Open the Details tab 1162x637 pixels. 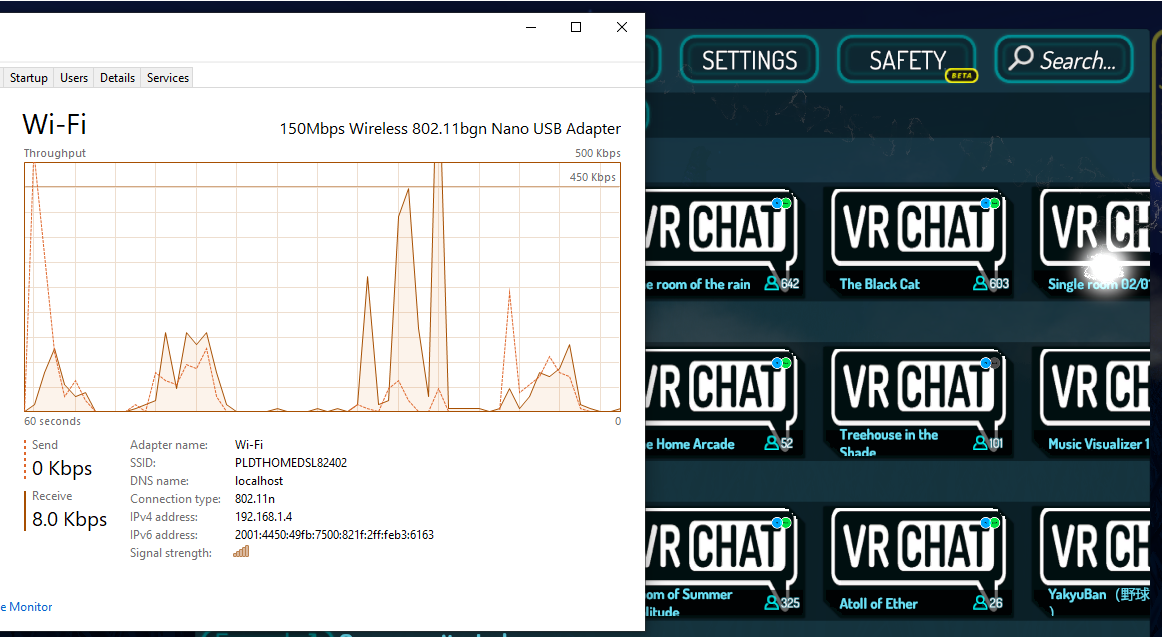(117, 78)
